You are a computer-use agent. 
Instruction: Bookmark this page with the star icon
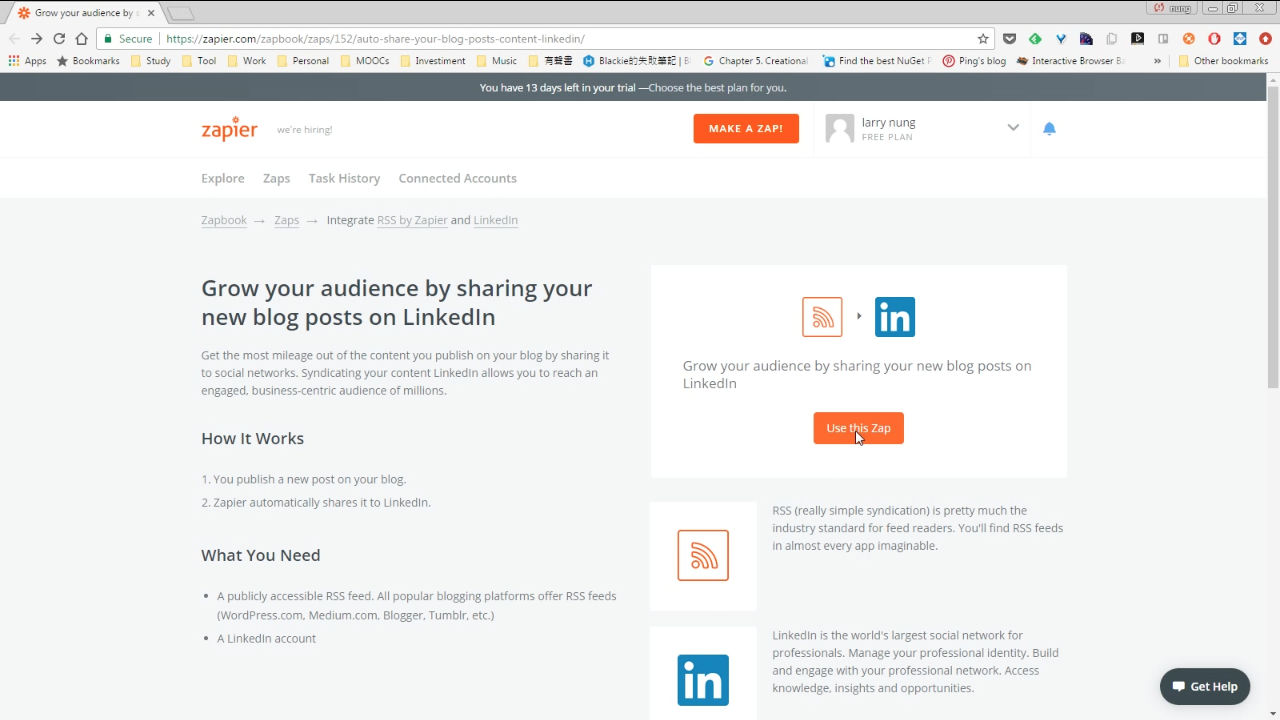tap(983, 39)
